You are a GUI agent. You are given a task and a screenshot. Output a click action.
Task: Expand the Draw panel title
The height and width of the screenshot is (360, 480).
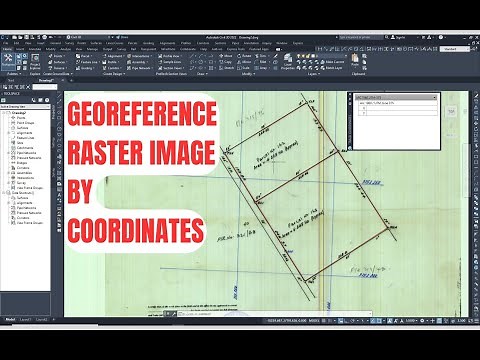[201, 74]
